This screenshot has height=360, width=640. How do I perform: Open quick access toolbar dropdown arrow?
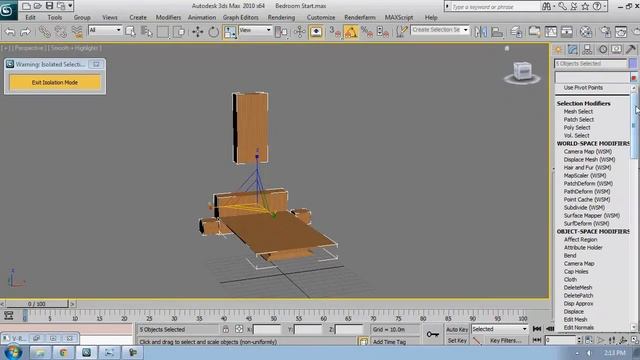point(70,6)
